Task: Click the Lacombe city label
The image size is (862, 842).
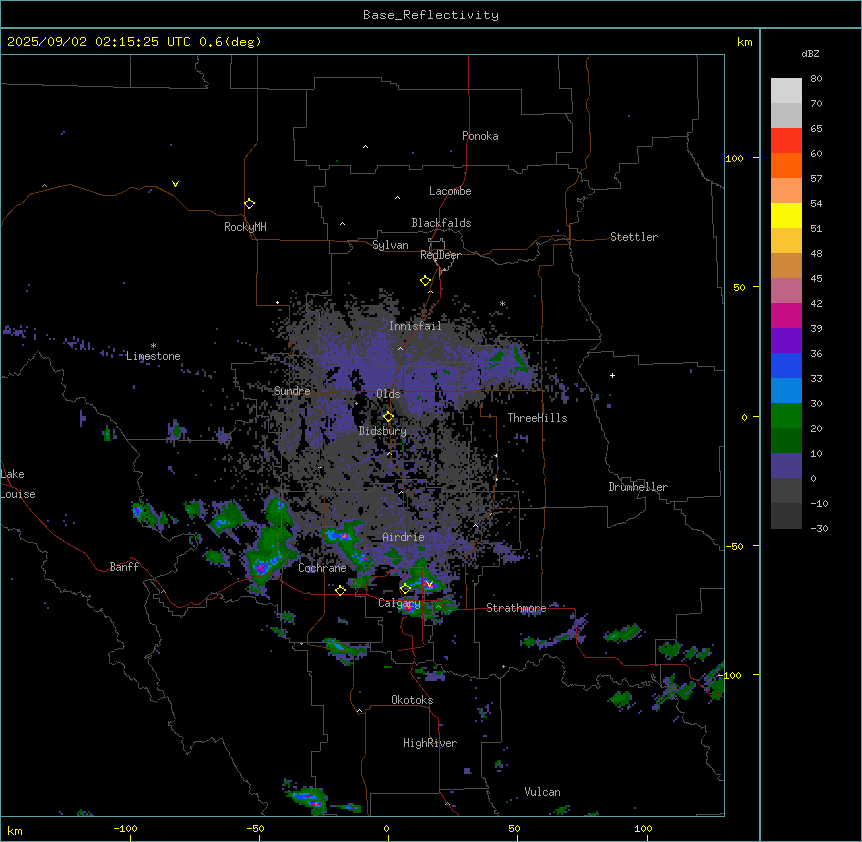Action: [450, 191]
